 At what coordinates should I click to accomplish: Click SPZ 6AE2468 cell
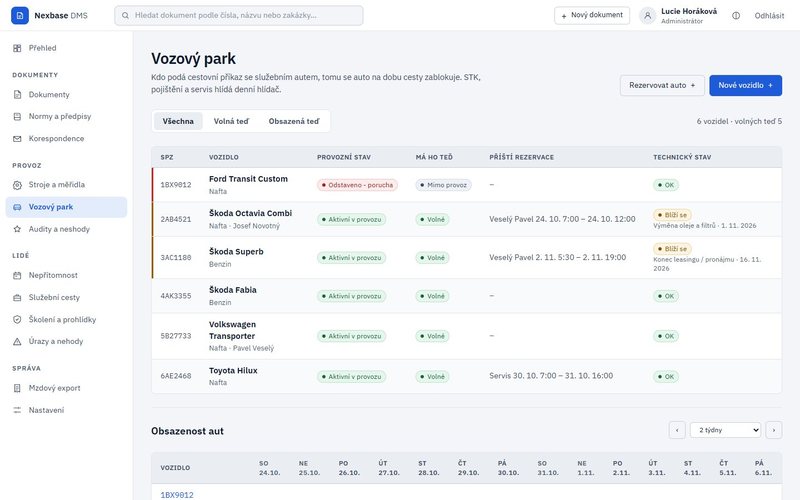176,376
